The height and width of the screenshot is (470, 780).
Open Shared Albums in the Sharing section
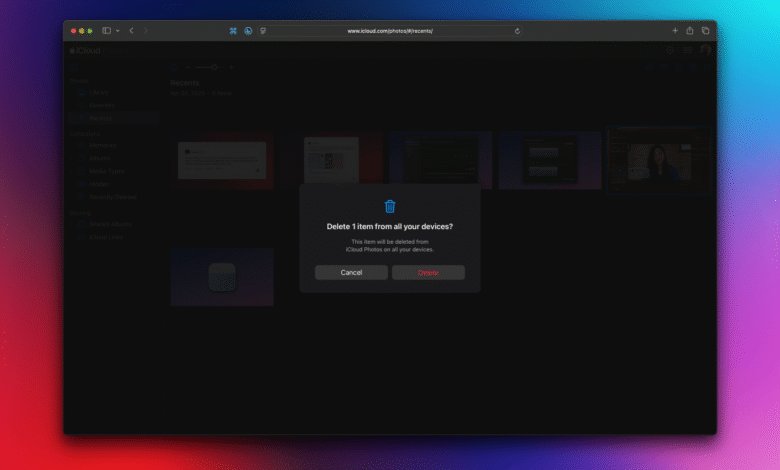pos(110,224)
